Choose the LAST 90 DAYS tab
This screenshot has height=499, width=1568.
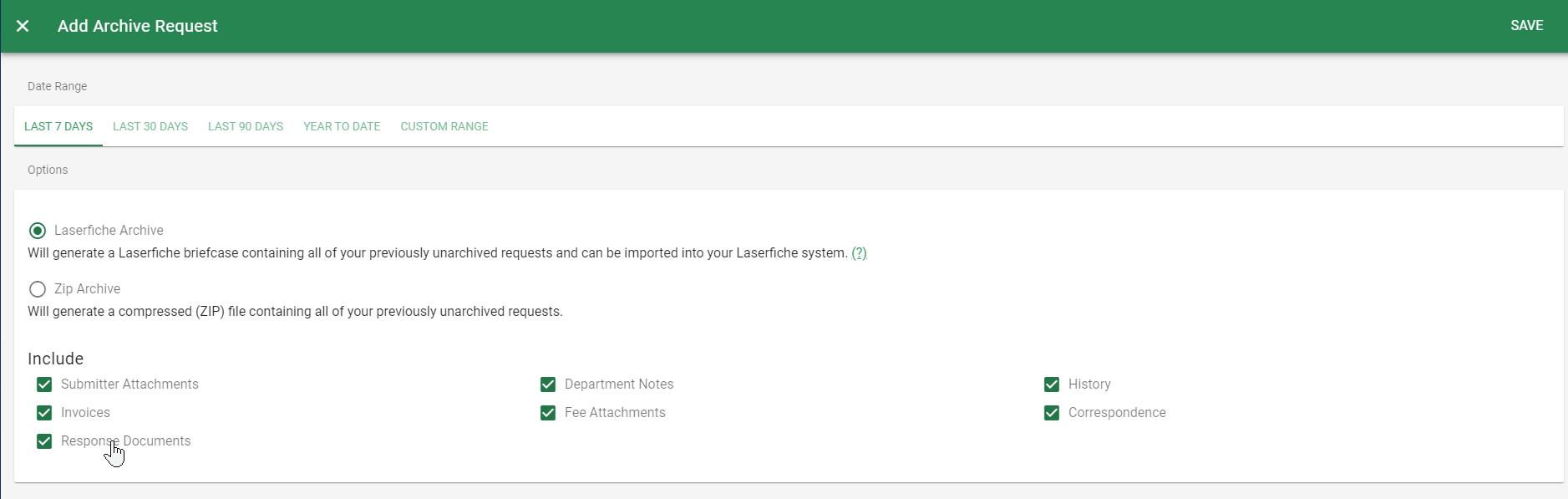pos(246,126)
